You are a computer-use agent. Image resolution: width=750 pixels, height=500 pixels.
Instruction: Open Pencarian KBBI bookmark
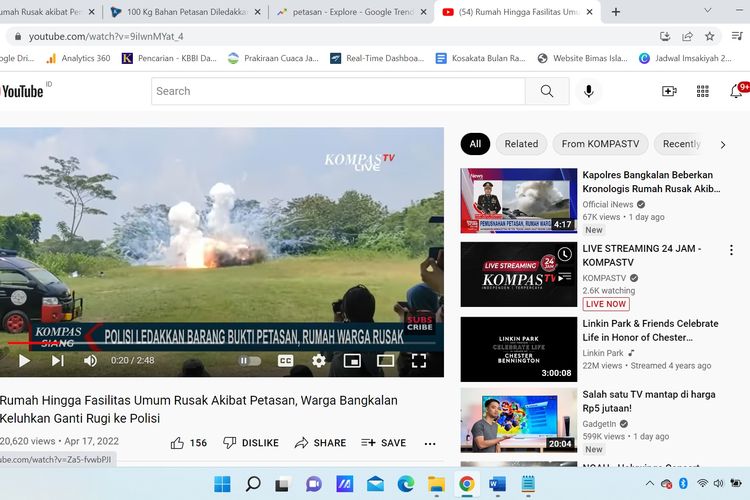click(169, 58)
